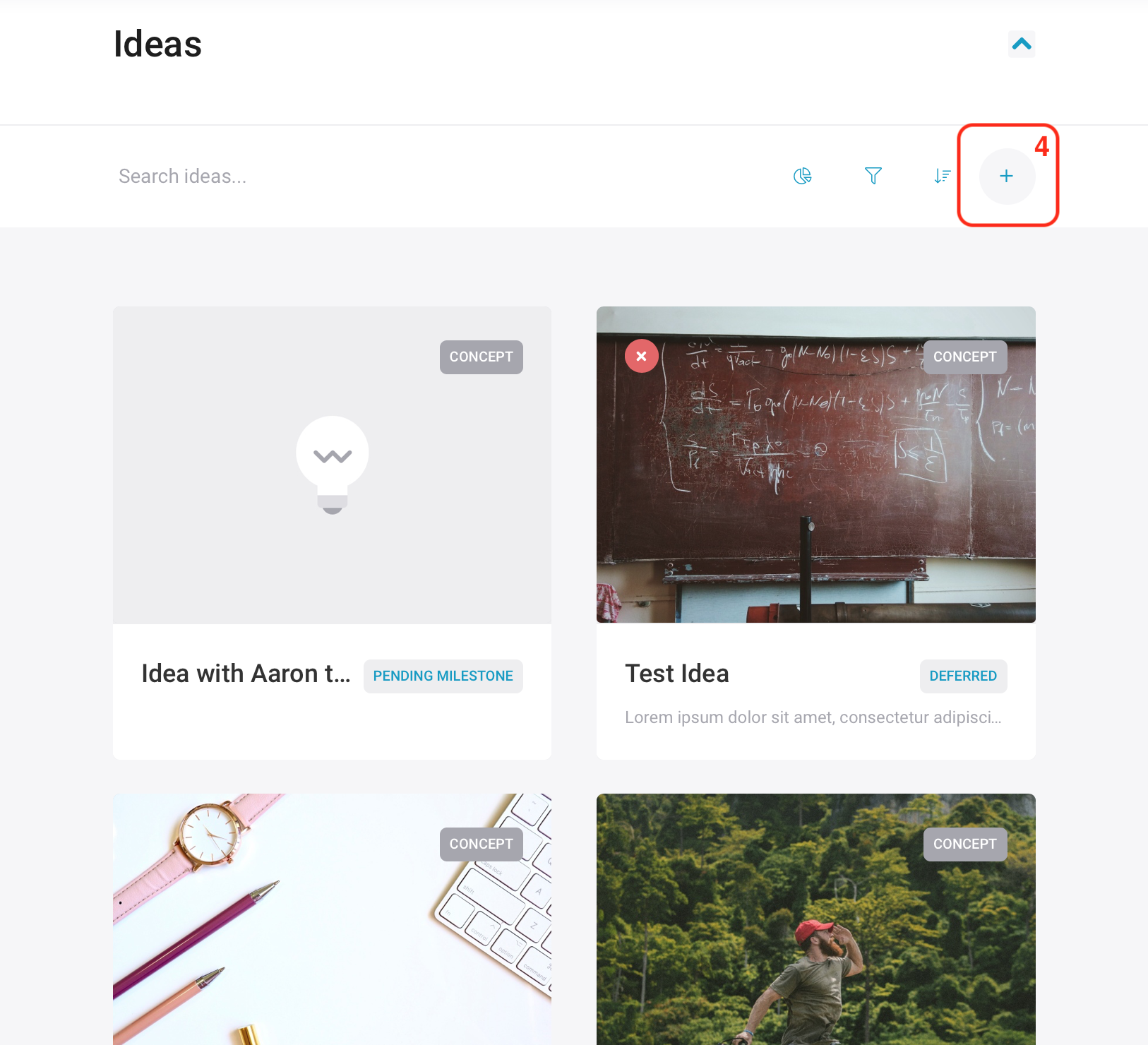Open the pie chart analytics icon
1148x1045 pixels.
tap(803, 176)
